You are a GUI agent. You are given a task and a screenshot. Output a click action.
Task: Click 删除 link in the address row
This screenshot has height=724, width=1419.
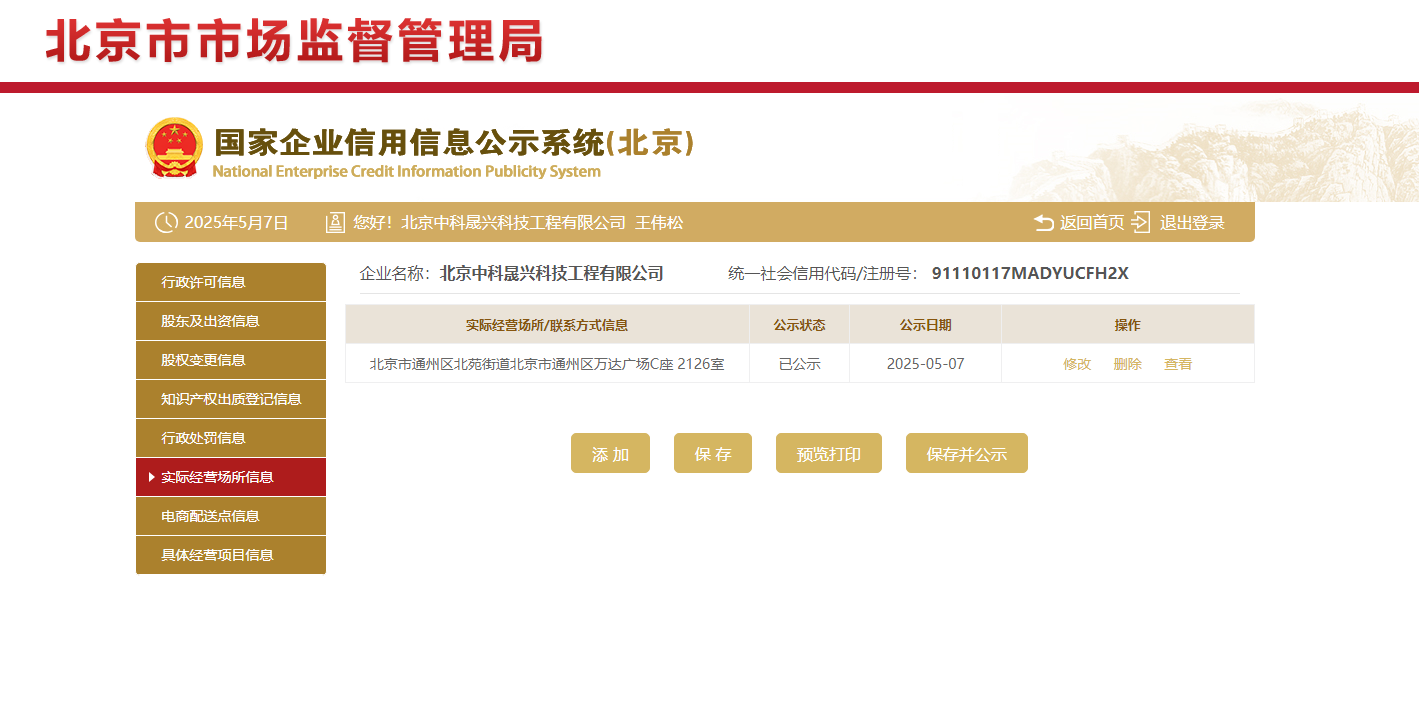click(x=1128, y=364)
